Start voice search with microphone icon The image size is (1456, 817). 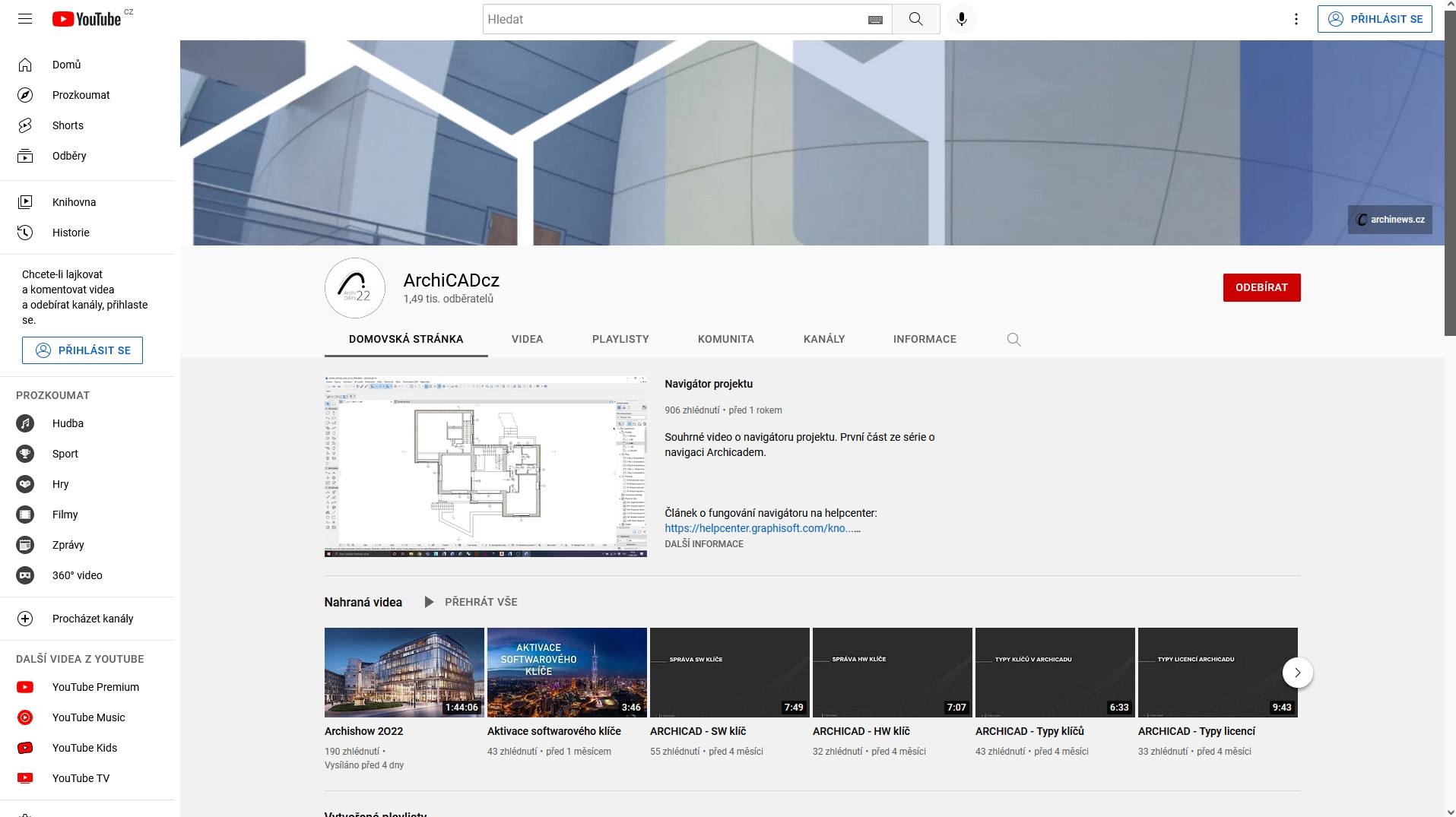(961, 19)
